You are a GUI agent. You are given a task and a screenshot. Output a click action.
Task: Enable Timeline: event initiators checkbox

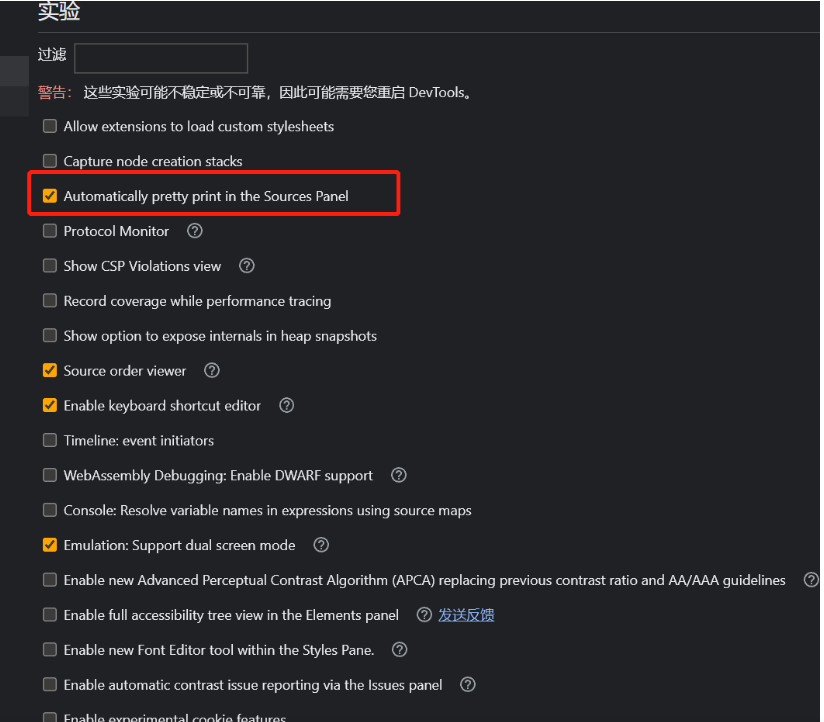pos(50,440)
